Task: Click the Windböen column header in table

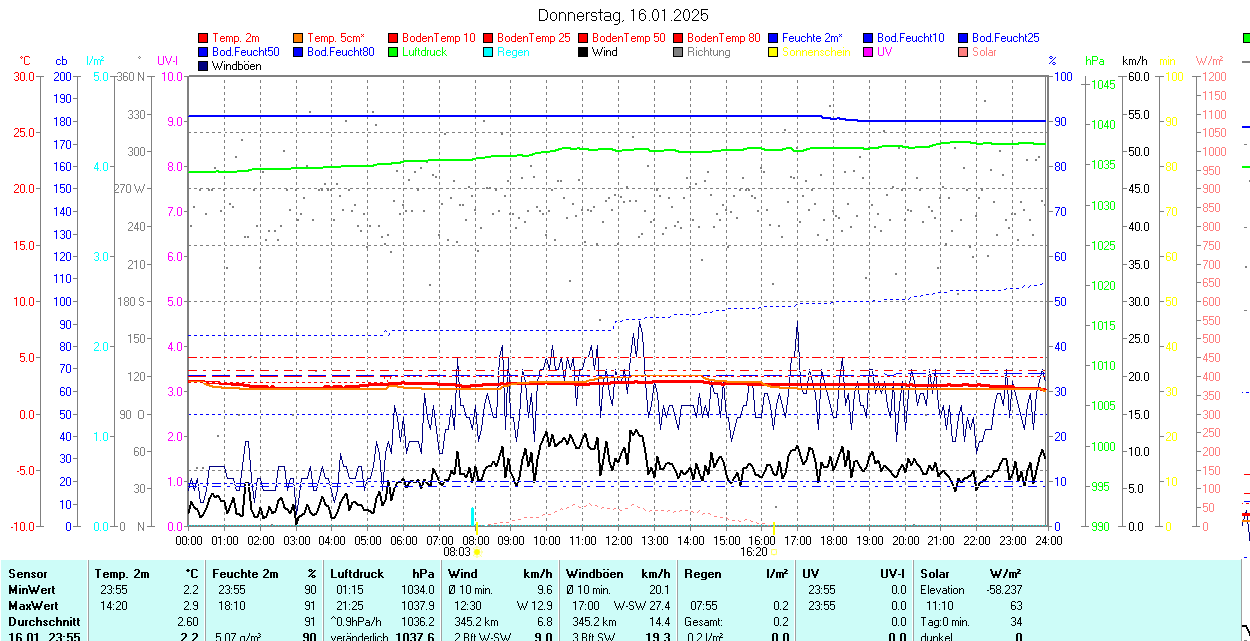Action: [x=594, y=574]
